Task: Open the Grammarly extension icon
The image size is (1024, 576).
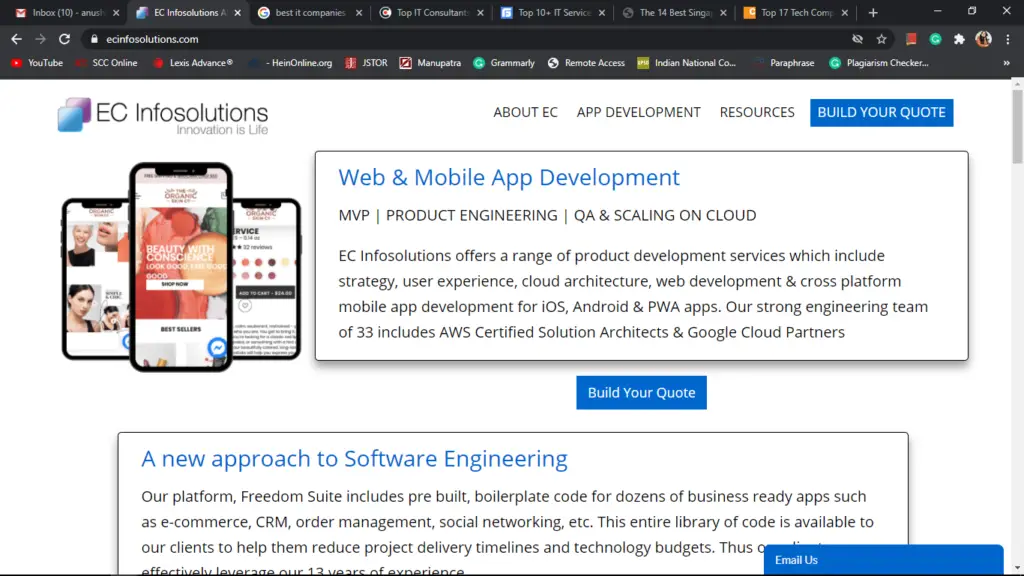Action: point(935,39)
